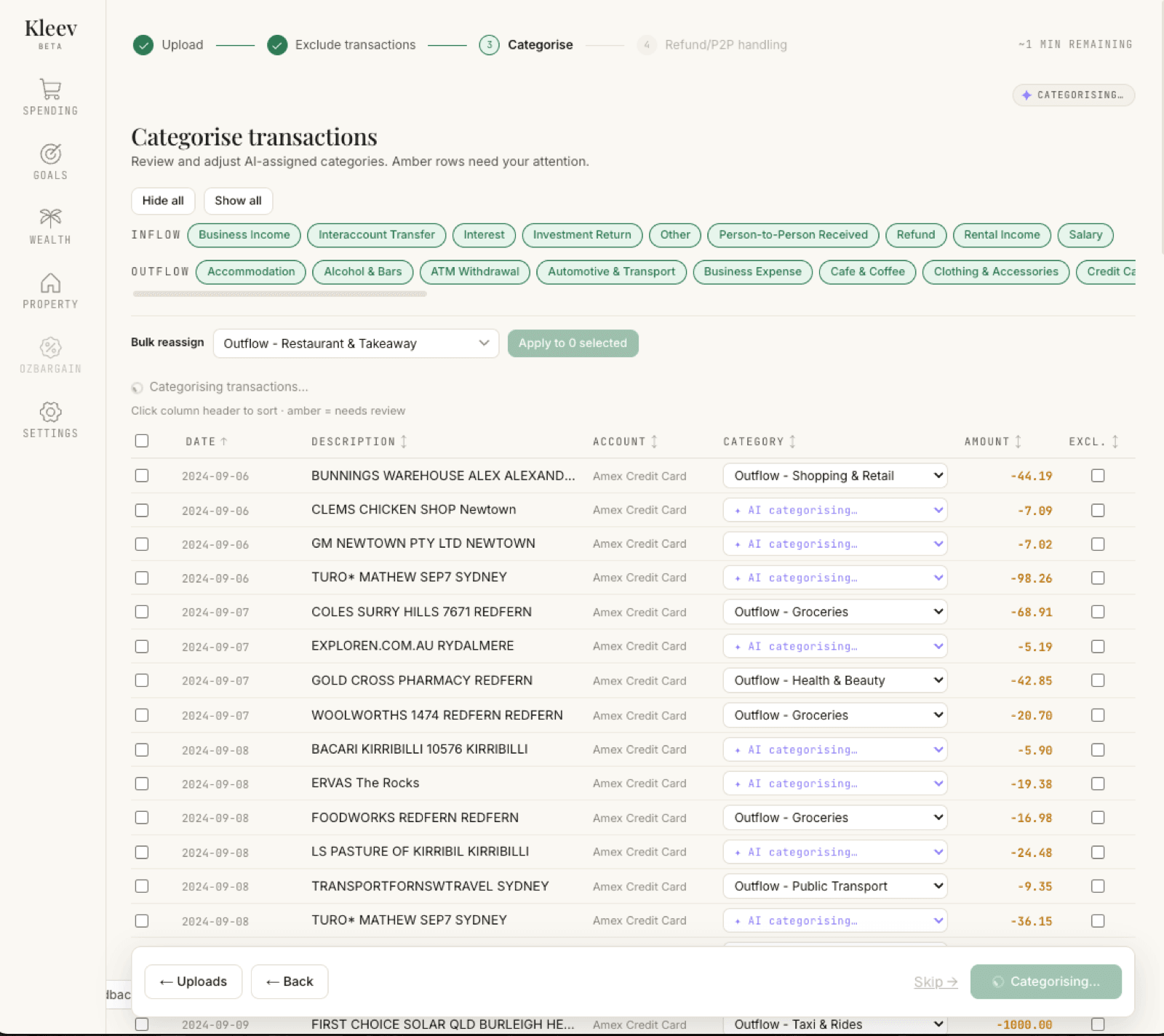Image resolution: width=1164 pixels, height=1036 pixels.
Task: Exclude the ERVAS The Rocks transaction
Action: (x=1098, y=784)
